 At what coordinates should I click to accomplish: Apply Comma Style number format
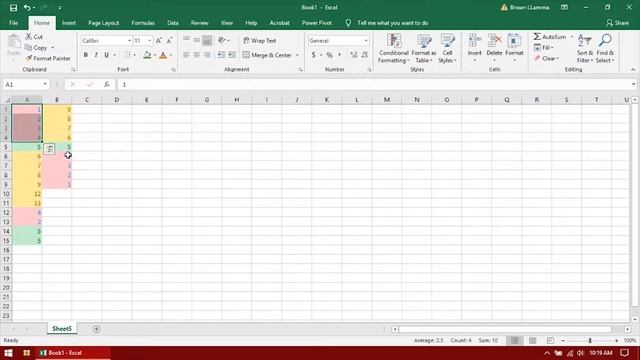click(339, 55)
